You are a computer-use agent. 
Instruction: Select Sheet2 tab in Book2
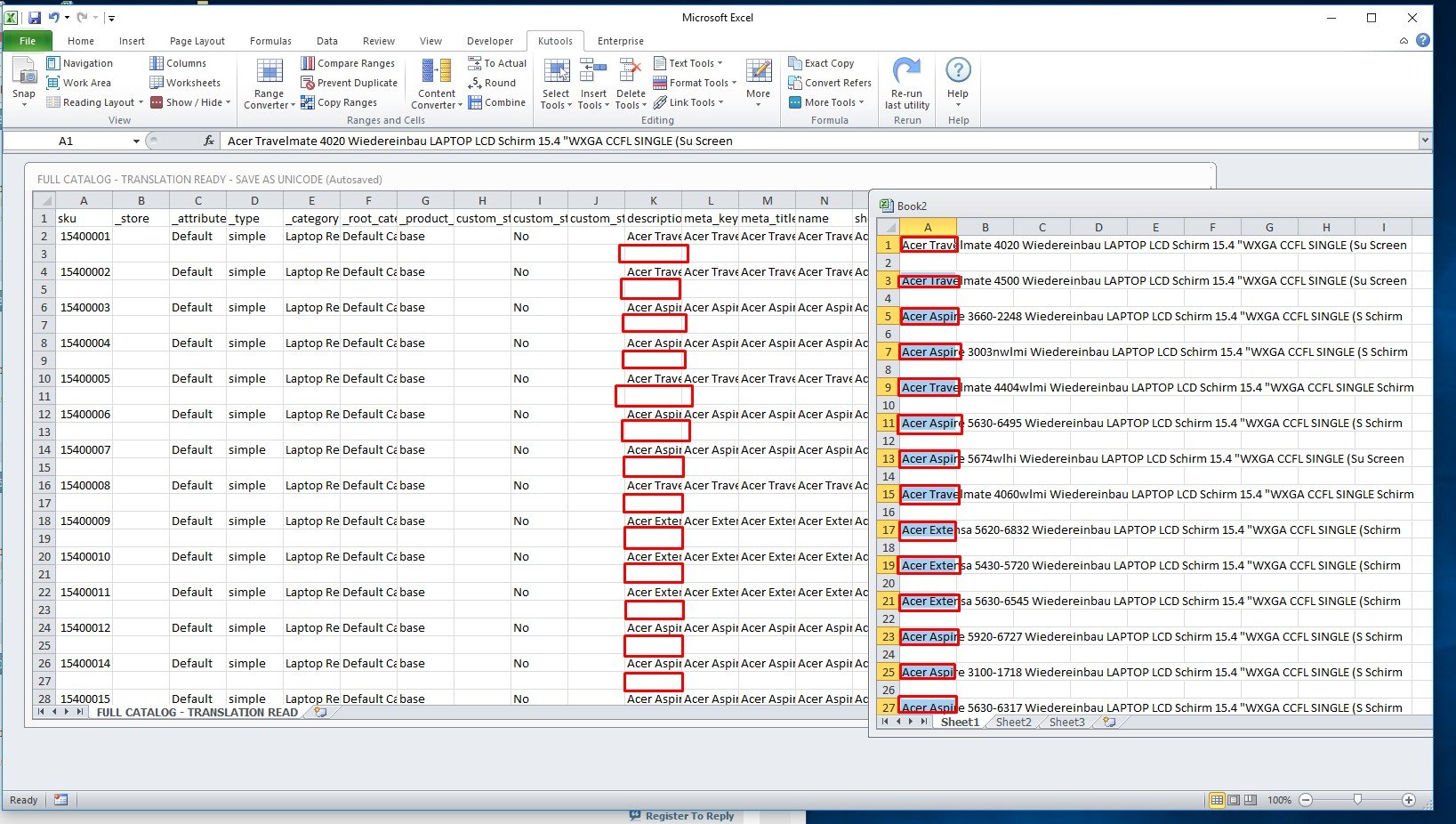click(x=1013, y=722)
